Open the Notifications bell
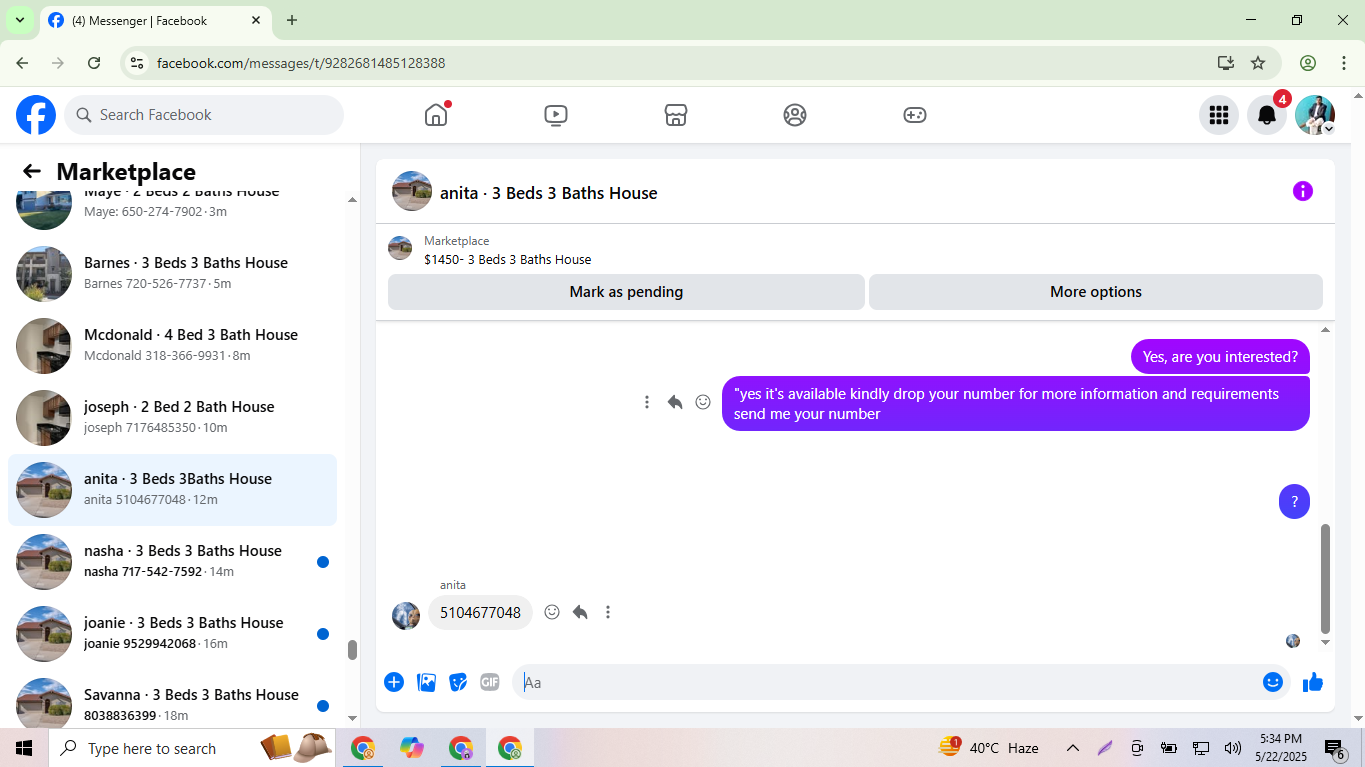Screen dimensions: 1365x767 tap(1266, 115)
